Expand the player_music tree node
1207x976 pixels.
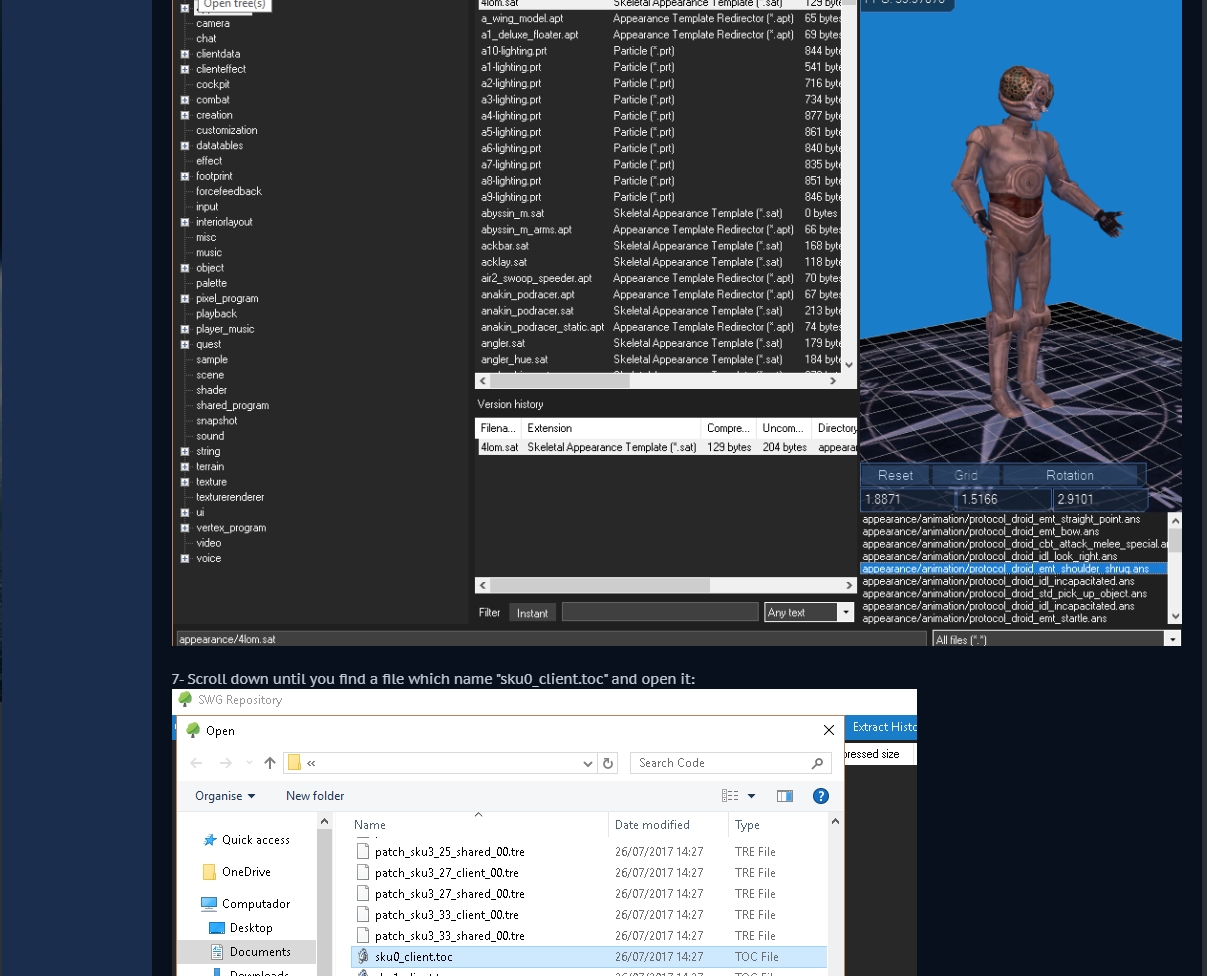click(x=185, y=329)
